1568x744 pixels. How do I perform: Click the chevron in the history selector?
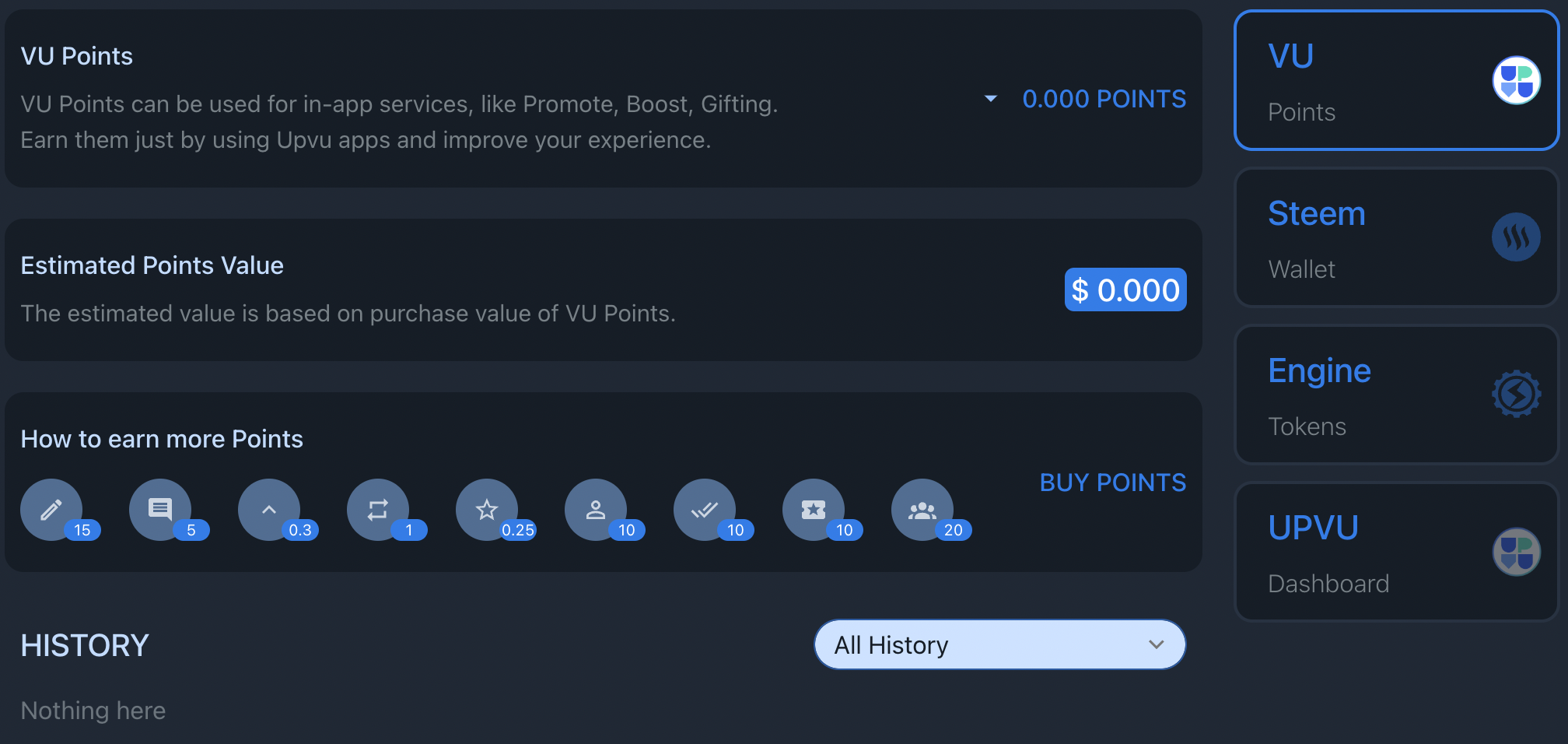[x=1157, y=644]
